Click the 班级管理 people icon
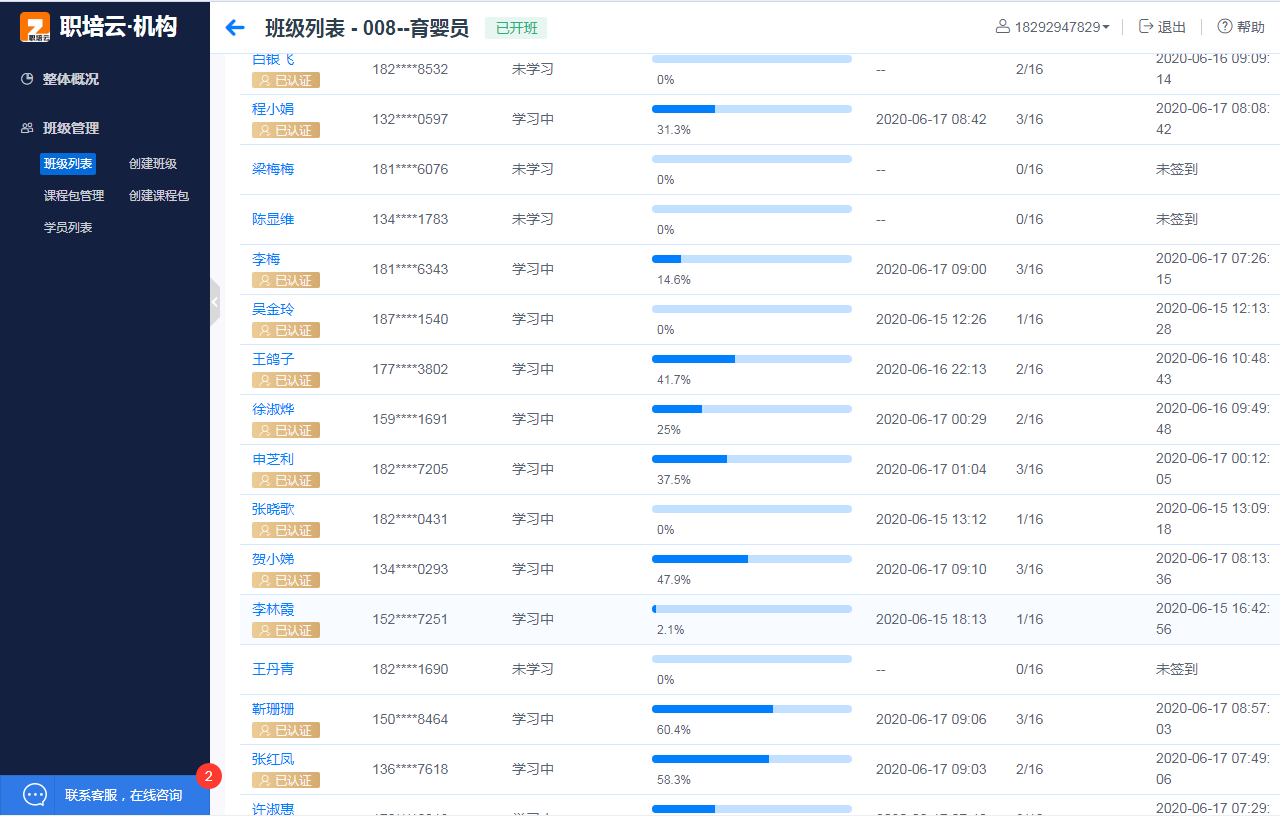Screen dimensions: 1280x816 pos(27,128)
